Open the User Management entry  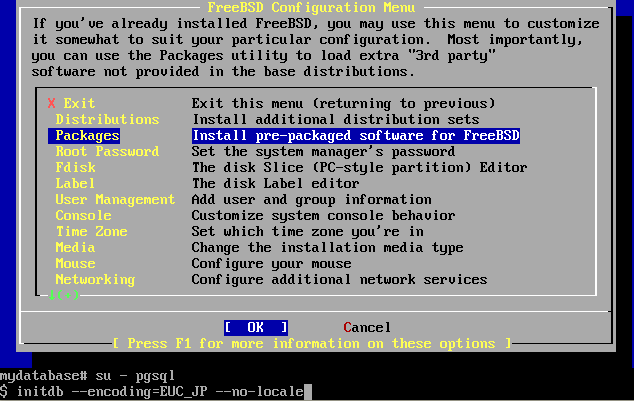(115, 200)
